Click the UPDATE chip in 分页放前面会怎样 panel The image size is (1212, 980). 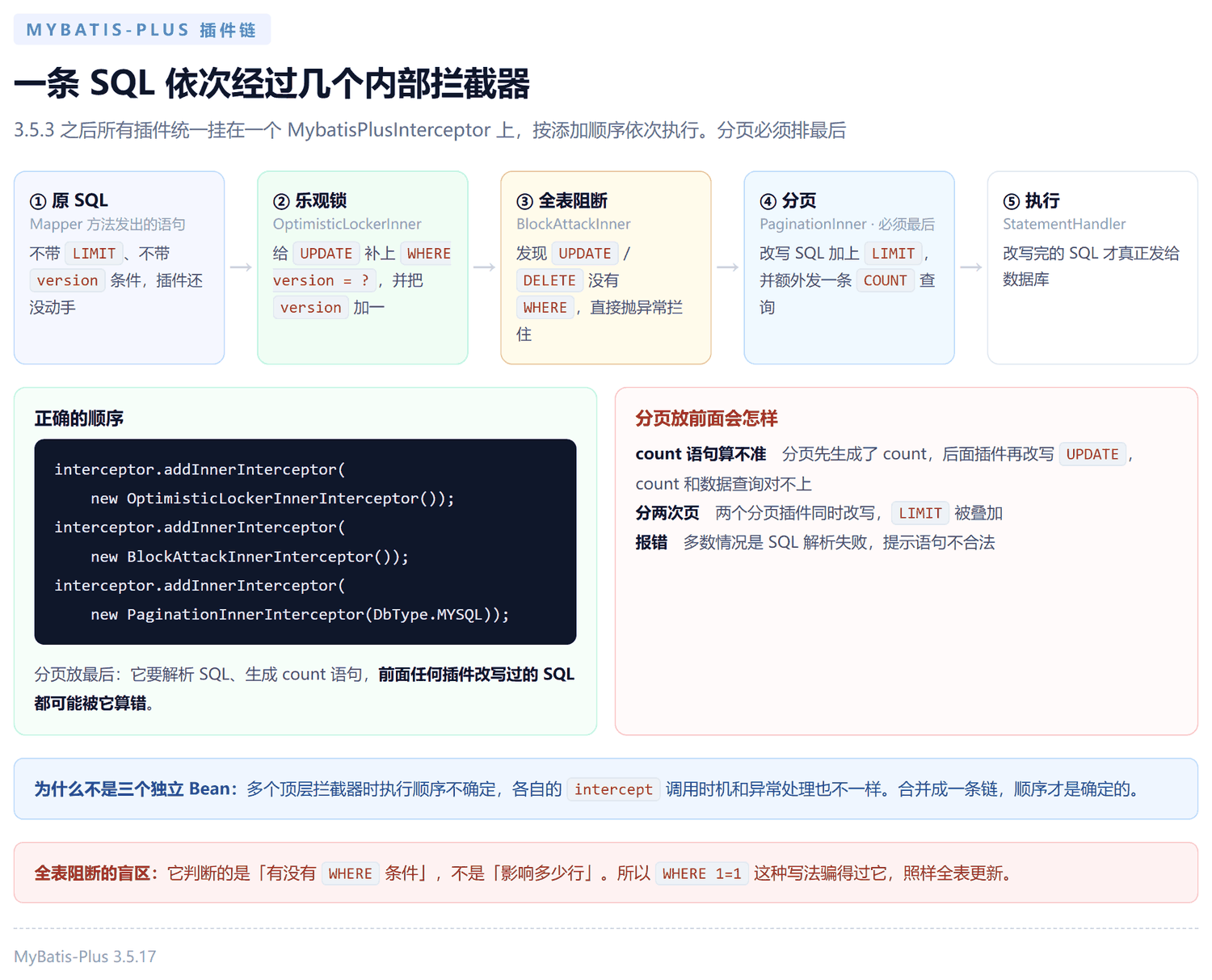pos(1092,455)
